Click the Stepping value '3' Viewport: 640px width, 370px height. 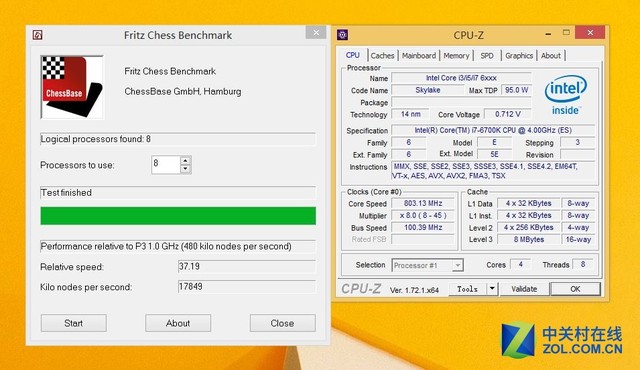[578, 142]
